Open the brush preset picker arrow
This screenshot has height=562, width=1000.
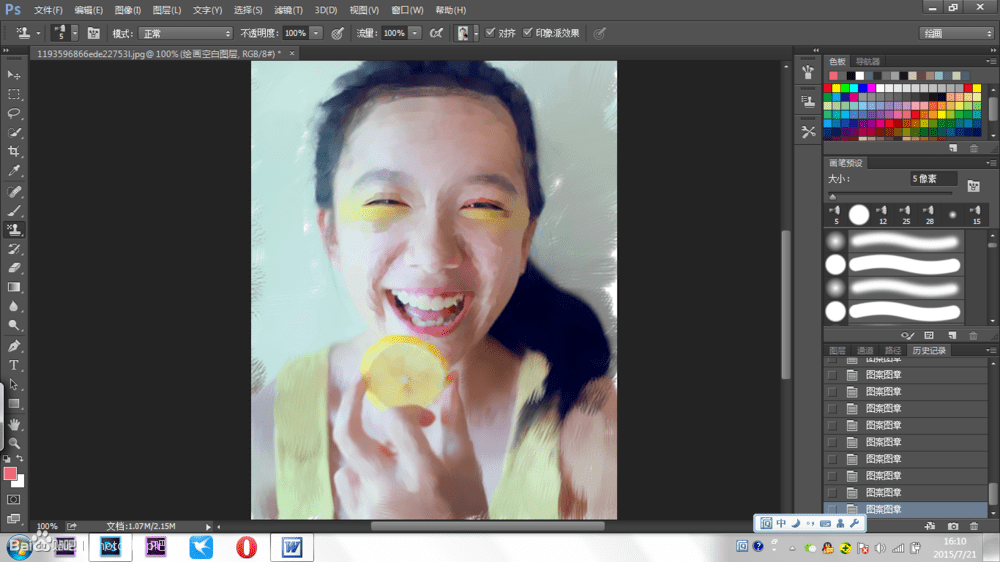click(75, 33)
